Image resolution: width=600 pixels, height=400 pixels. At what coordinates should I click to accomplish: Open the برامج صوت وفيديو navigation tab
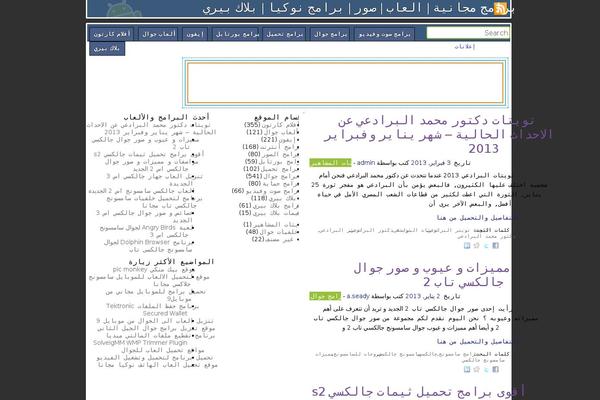(384, 34)
